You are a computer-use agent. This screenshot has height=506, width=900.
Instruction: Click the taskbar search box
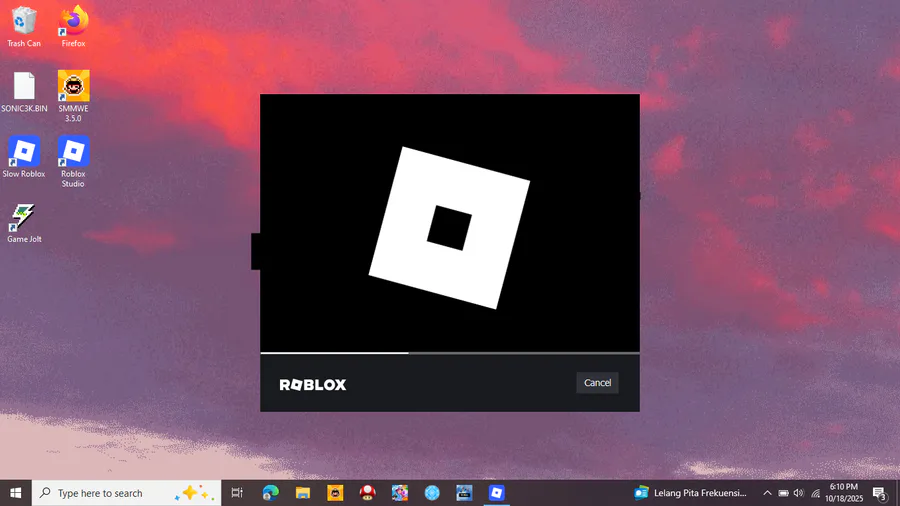[x=126, y=493]
